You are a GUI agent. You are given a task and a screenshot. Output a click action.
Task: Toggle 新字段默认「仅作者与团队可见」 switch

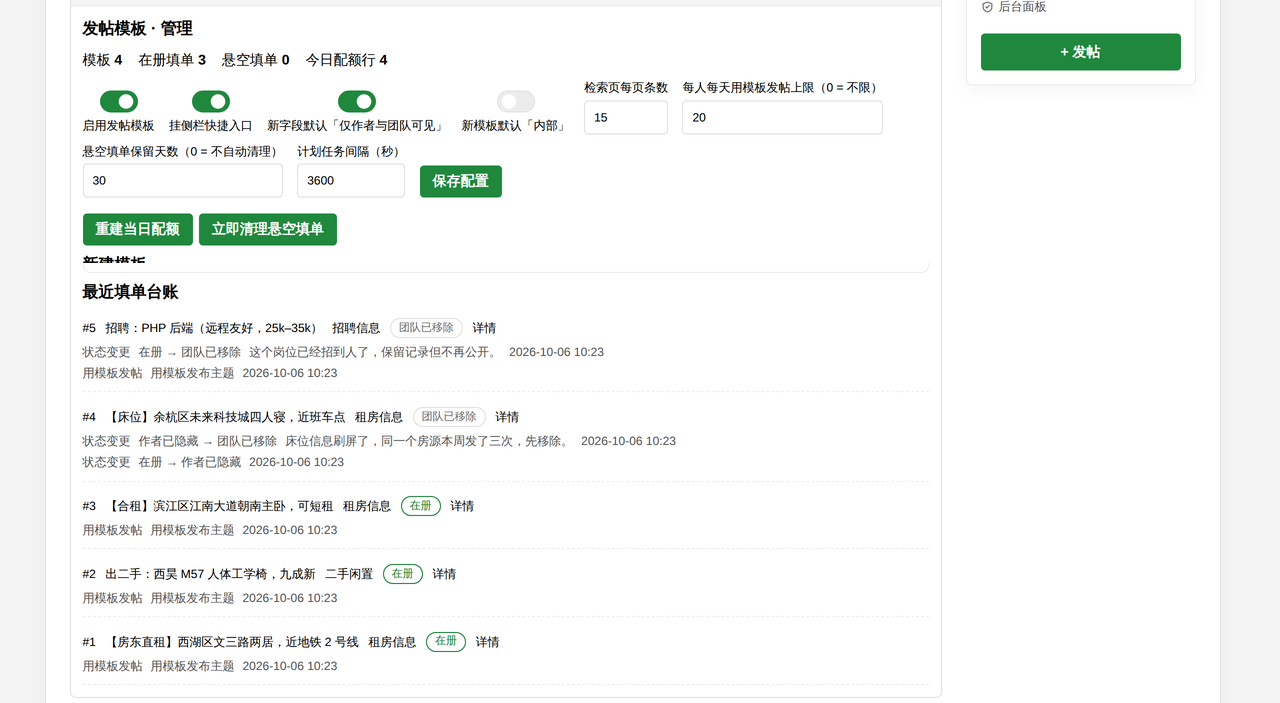click(357, 101)
